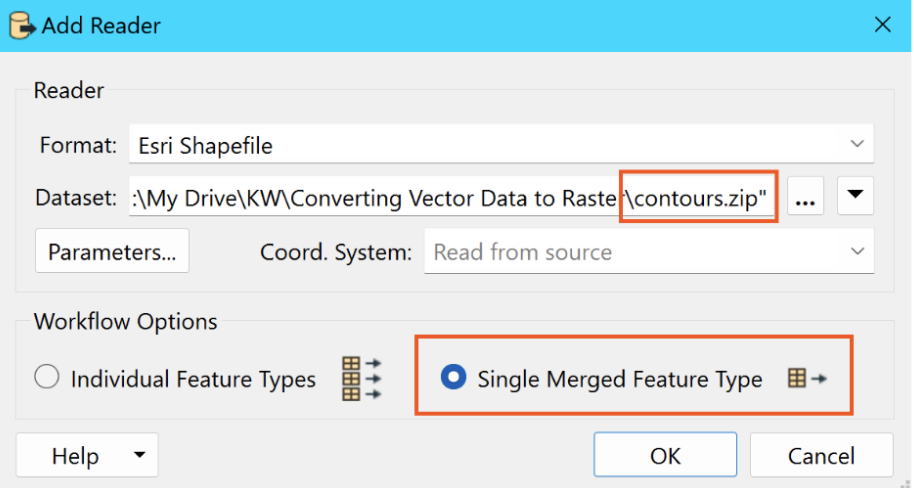Image resolution: width=914 pixels, height=488 pixels.
Task: Open the Parameters... dialog
Action: point(112,251)
